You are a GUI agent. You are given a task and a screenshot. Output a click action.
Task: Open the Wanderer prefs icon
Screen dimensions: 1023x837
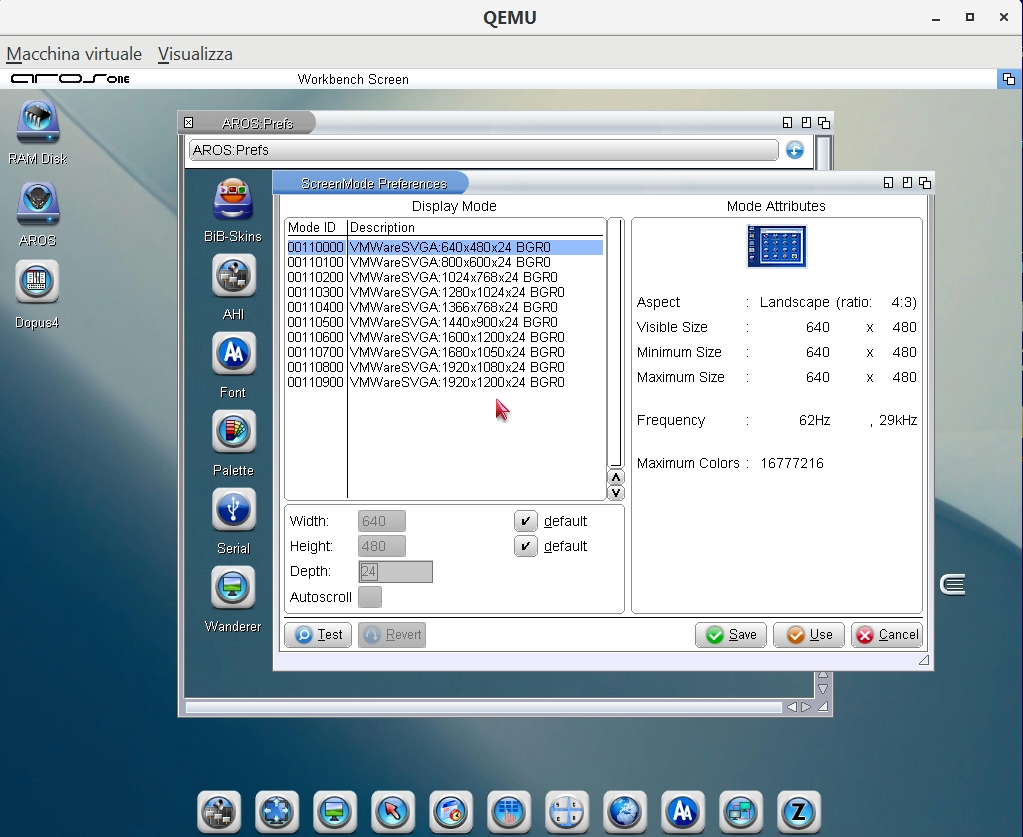pos(234,587)
